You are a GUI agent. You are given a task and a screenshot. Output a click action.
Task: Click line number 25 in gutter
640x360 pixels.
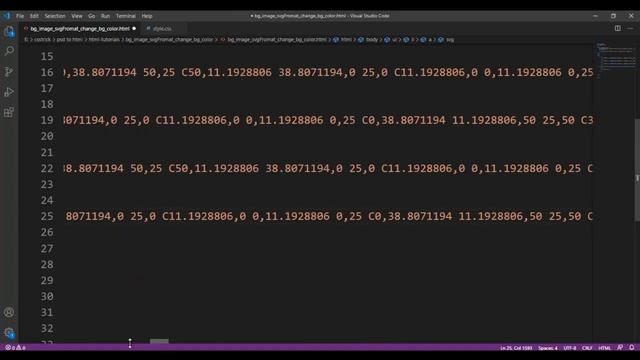(x=47, y=216)
